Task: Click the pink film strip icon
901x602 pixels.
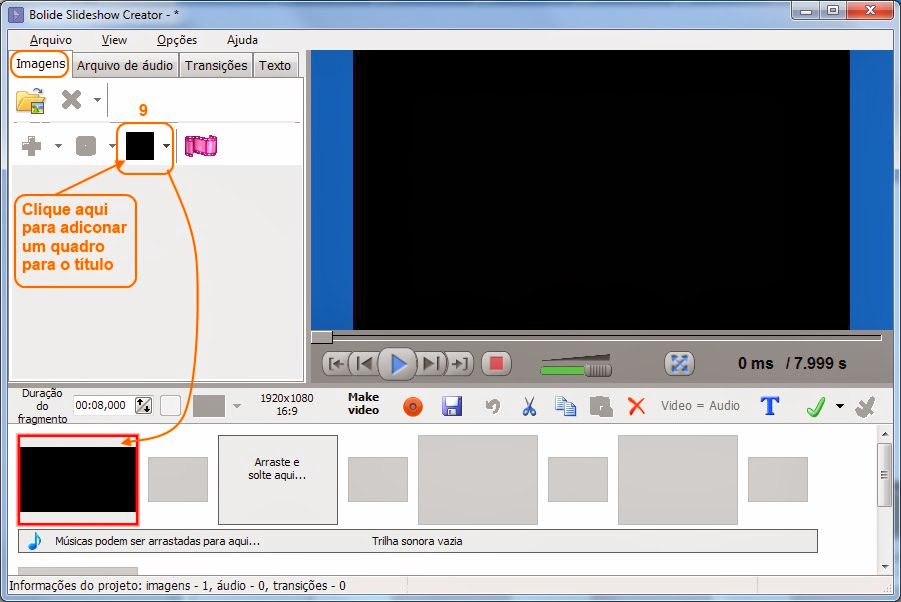Action: (201, 146)
